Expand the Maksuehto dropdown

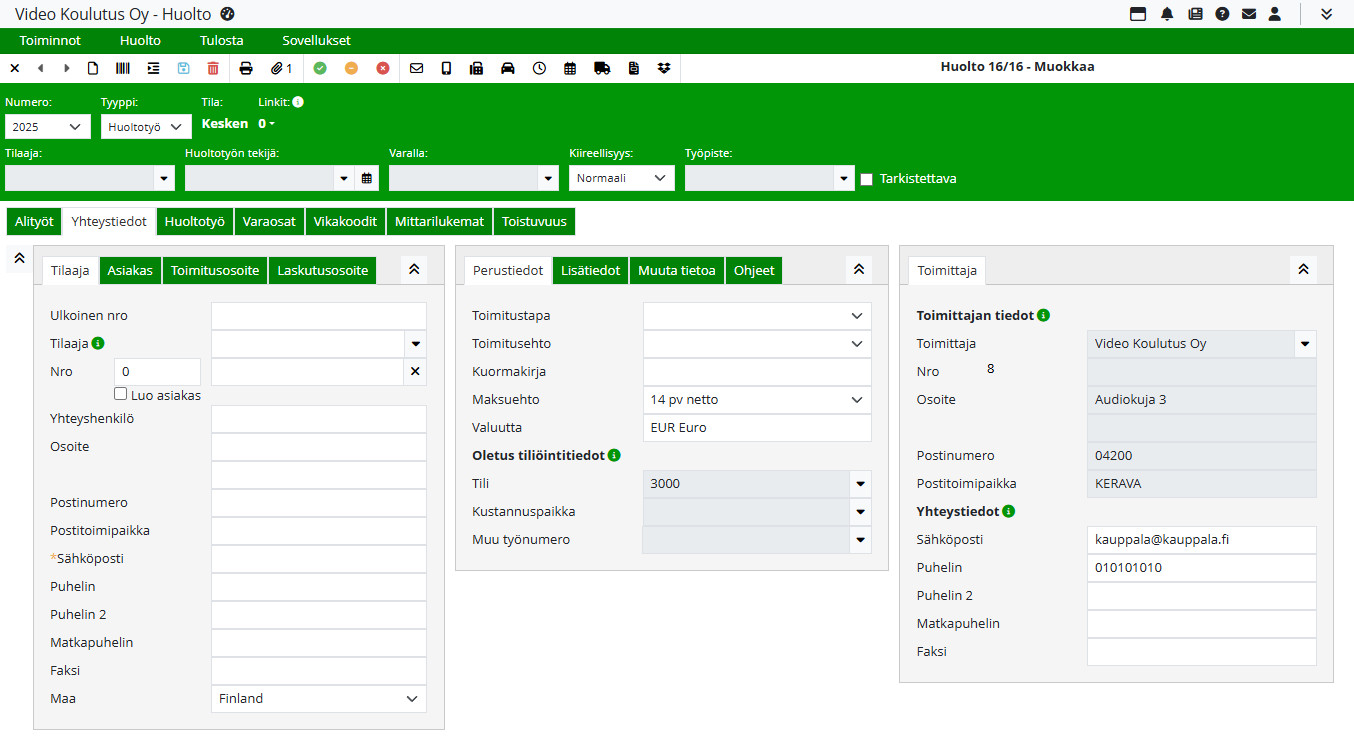pyautogui.click(x=757, y=400)
